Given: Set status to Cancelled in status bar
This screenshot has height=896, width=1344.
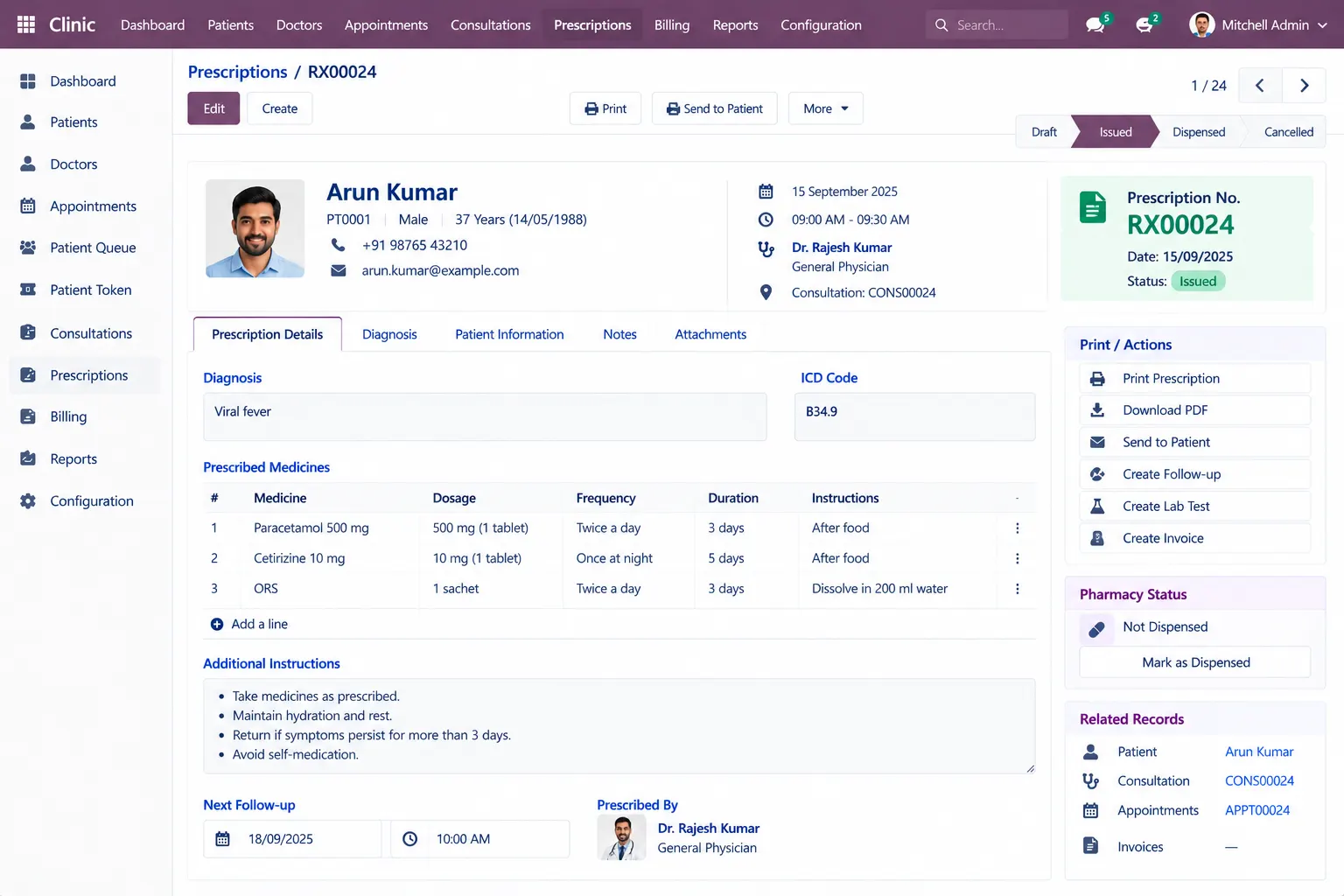Looking at the screenshot, I should [1288, 132].
